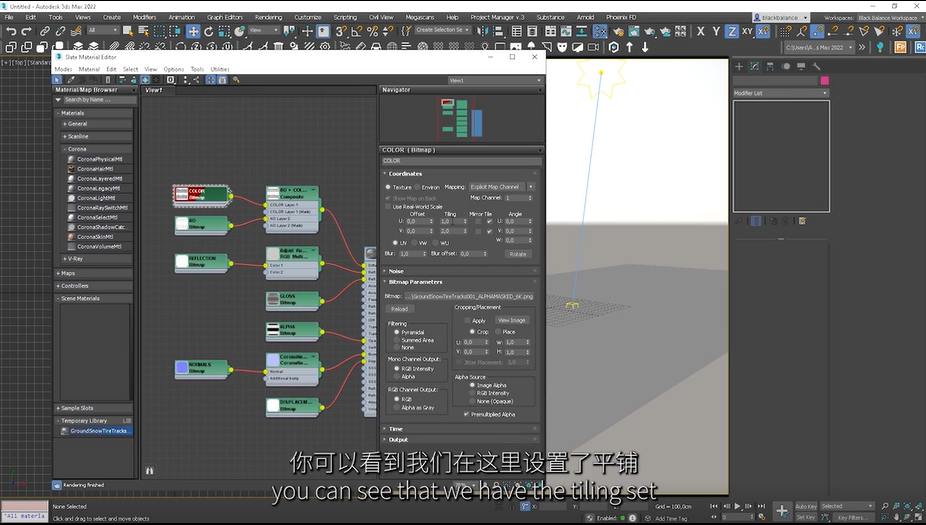This screenshot has width=926, height=525.
Task: Click the Redo arrow in main toolbar
Action: [26, 31]
